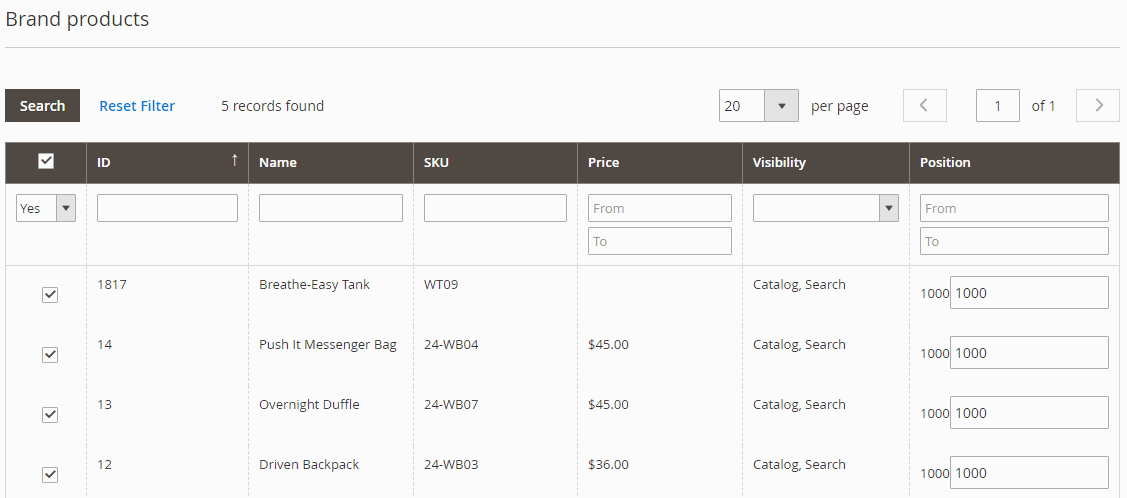This screenshot has width=1127, height=498.
Task: Go to the previous page arrow
Action: [924, 106]
